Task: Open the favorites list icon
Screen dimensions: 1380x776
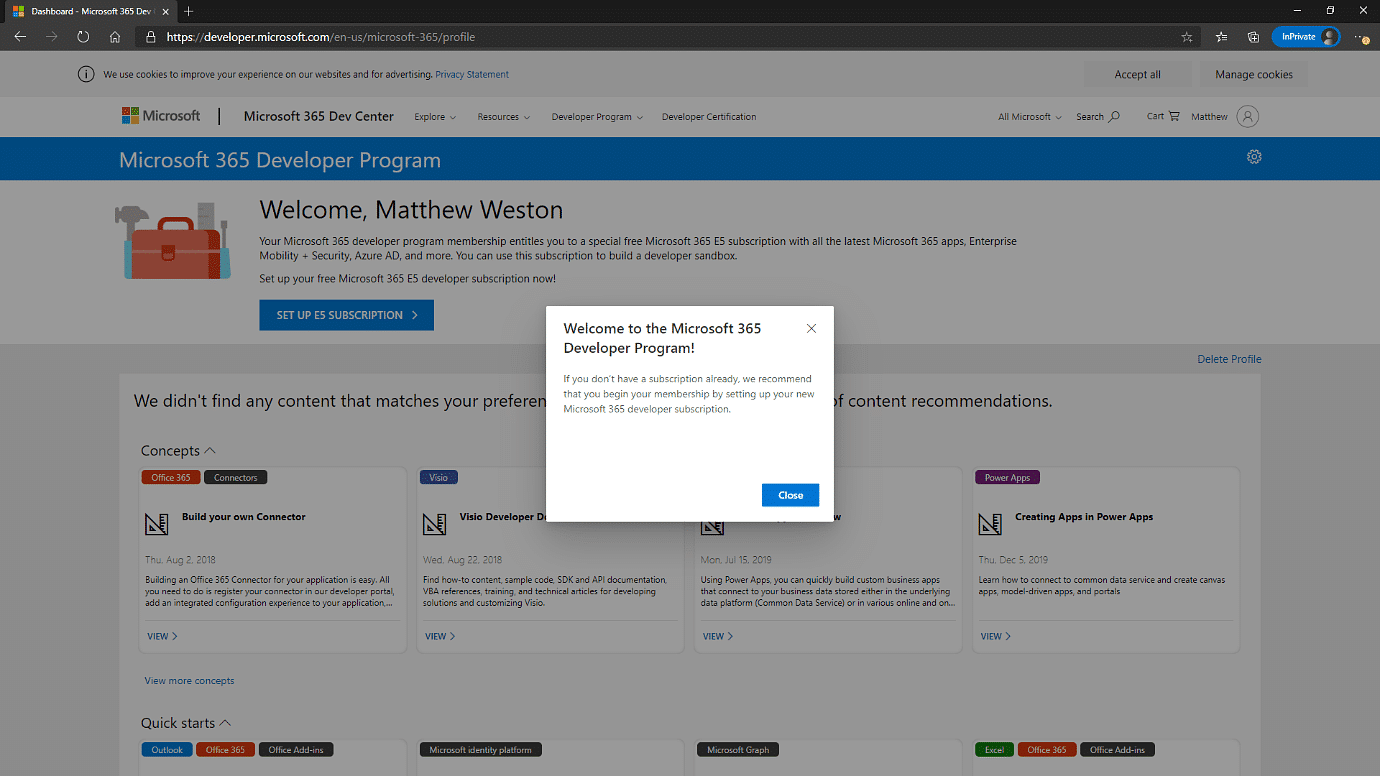Action: [1222, 37]
